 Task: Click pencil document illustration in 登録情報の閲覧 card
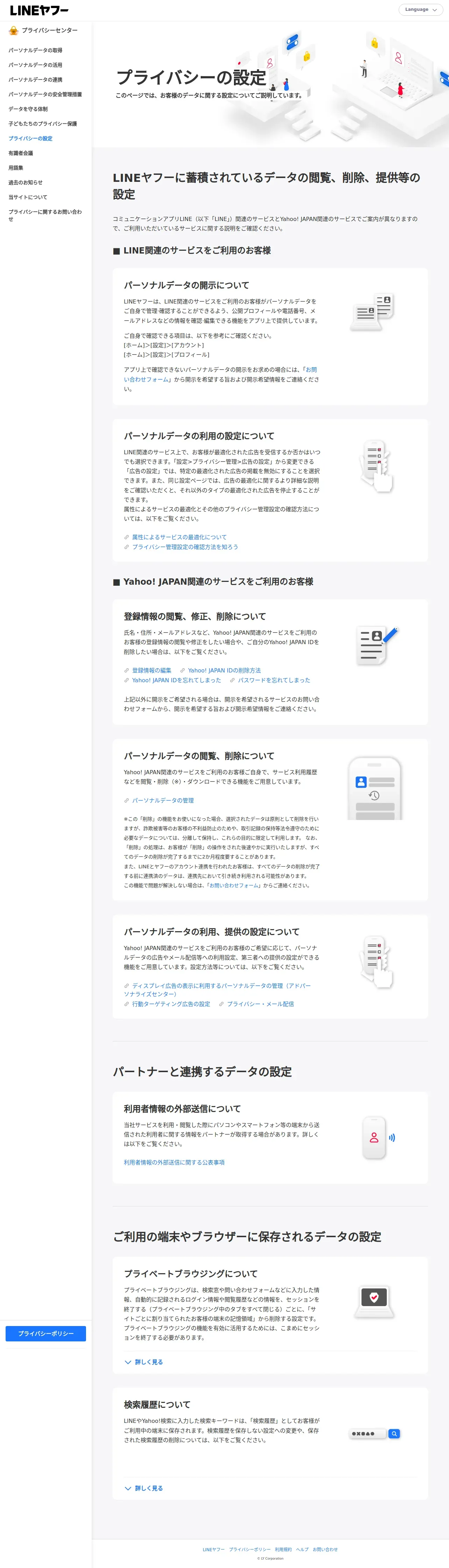(377, 645)
